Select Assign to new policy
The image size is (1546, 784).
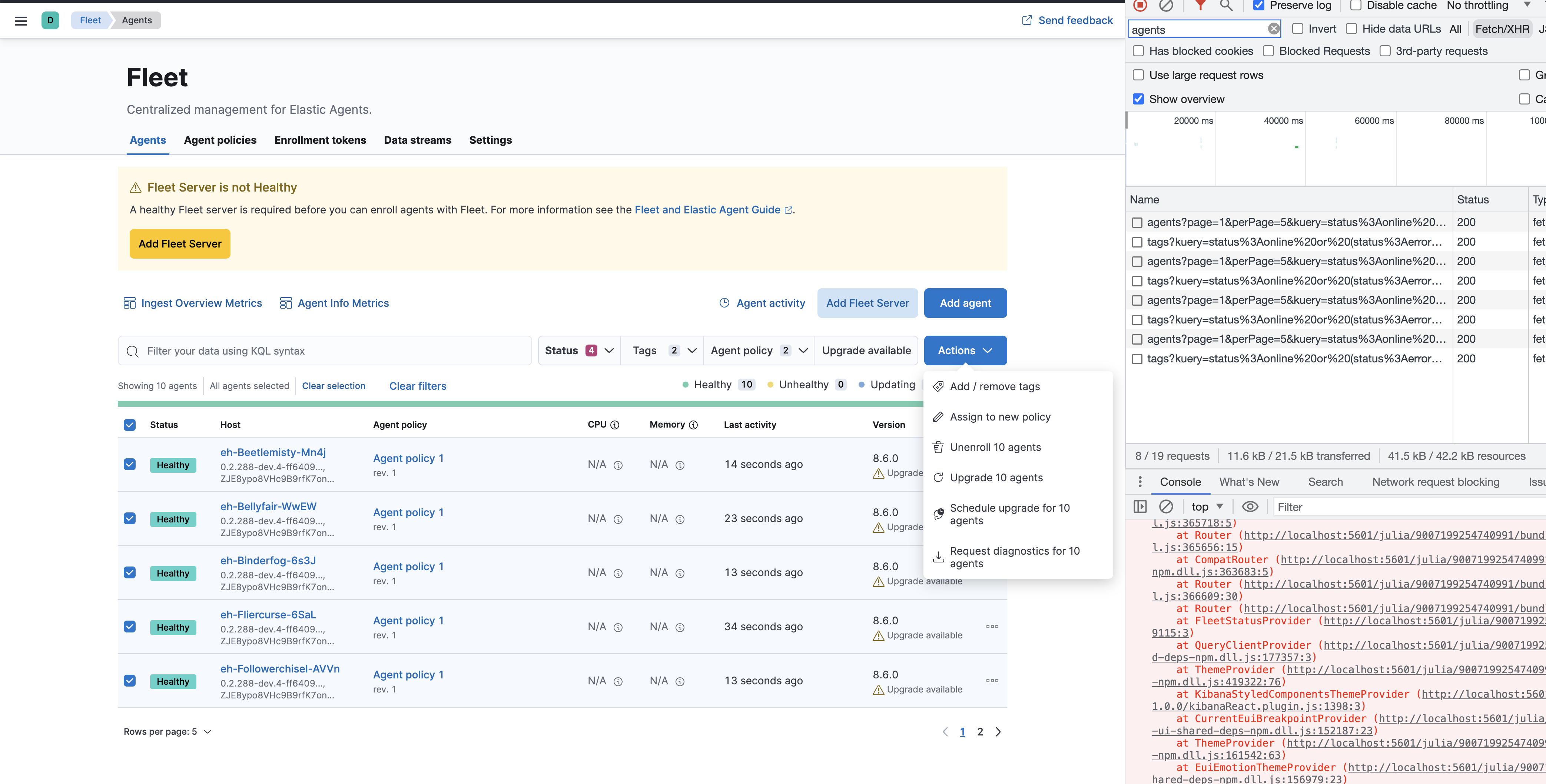(1018, 417)
